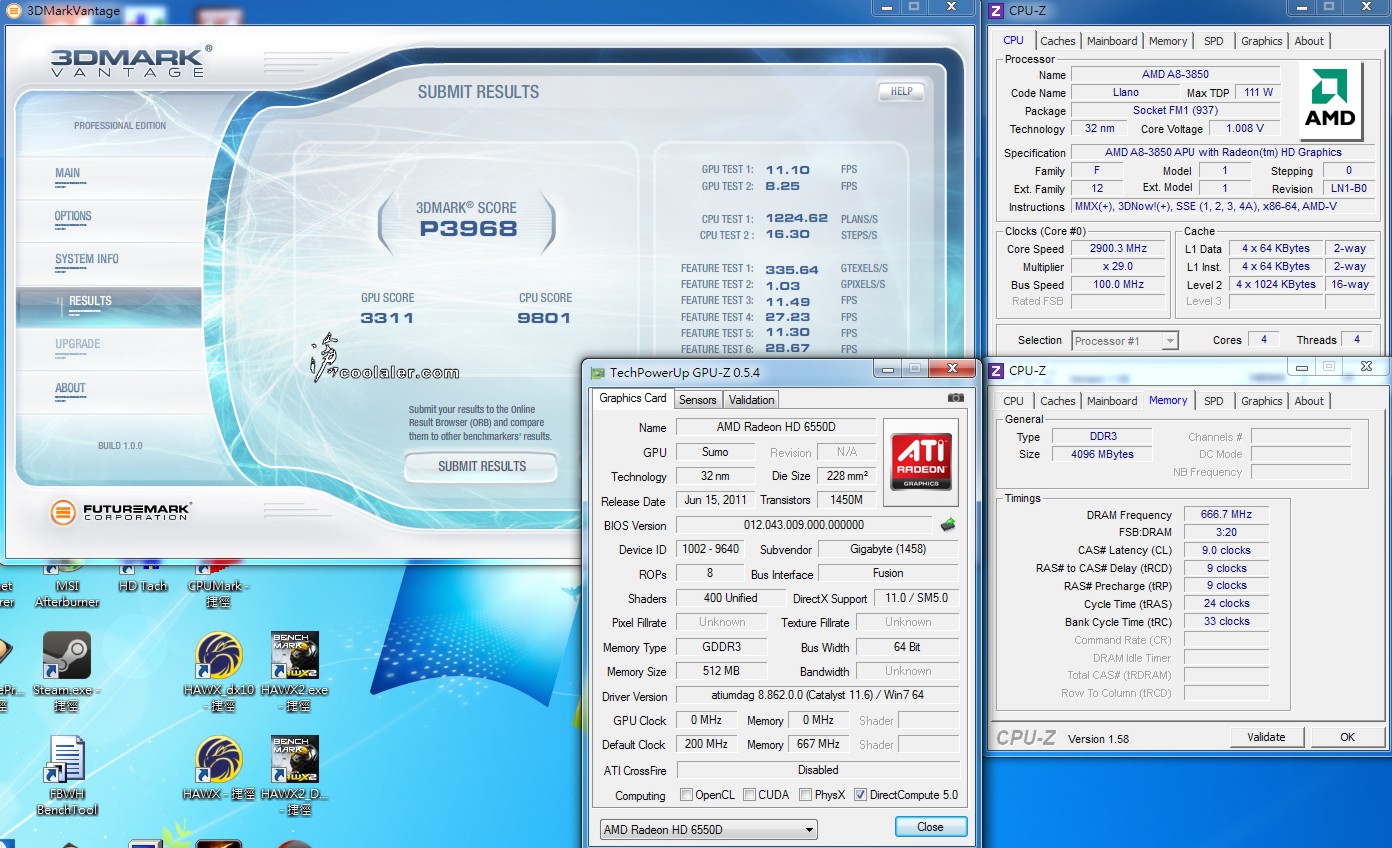The width and height of the screenshot is (1392, 848).
Task: Click the OK button in CPU-Z
Action: click(1347, 737)
